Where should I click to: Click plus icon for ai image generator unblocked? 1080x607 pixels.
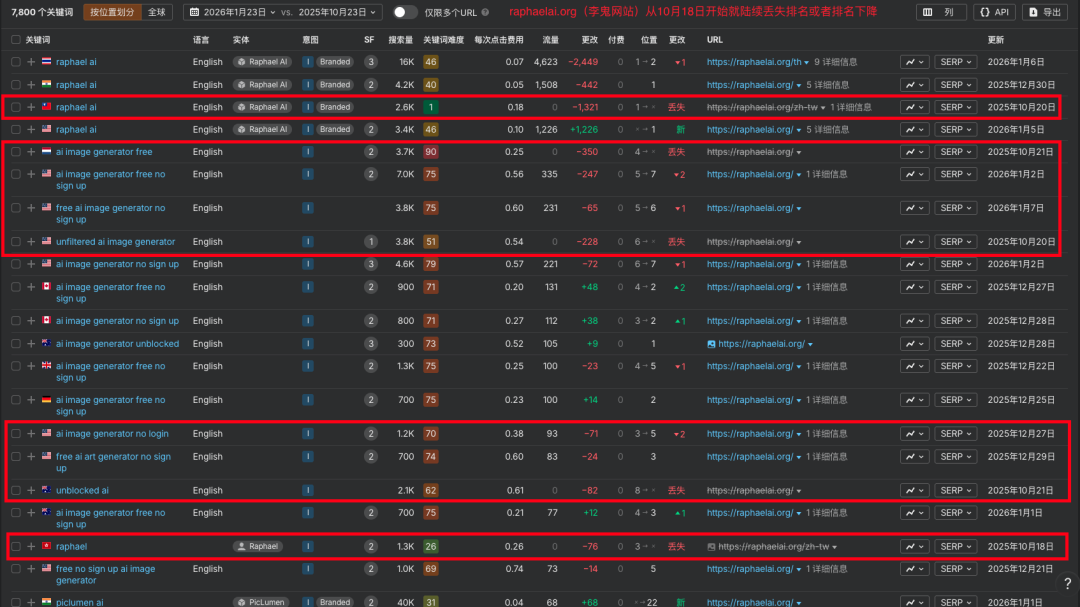pos(31,344)
